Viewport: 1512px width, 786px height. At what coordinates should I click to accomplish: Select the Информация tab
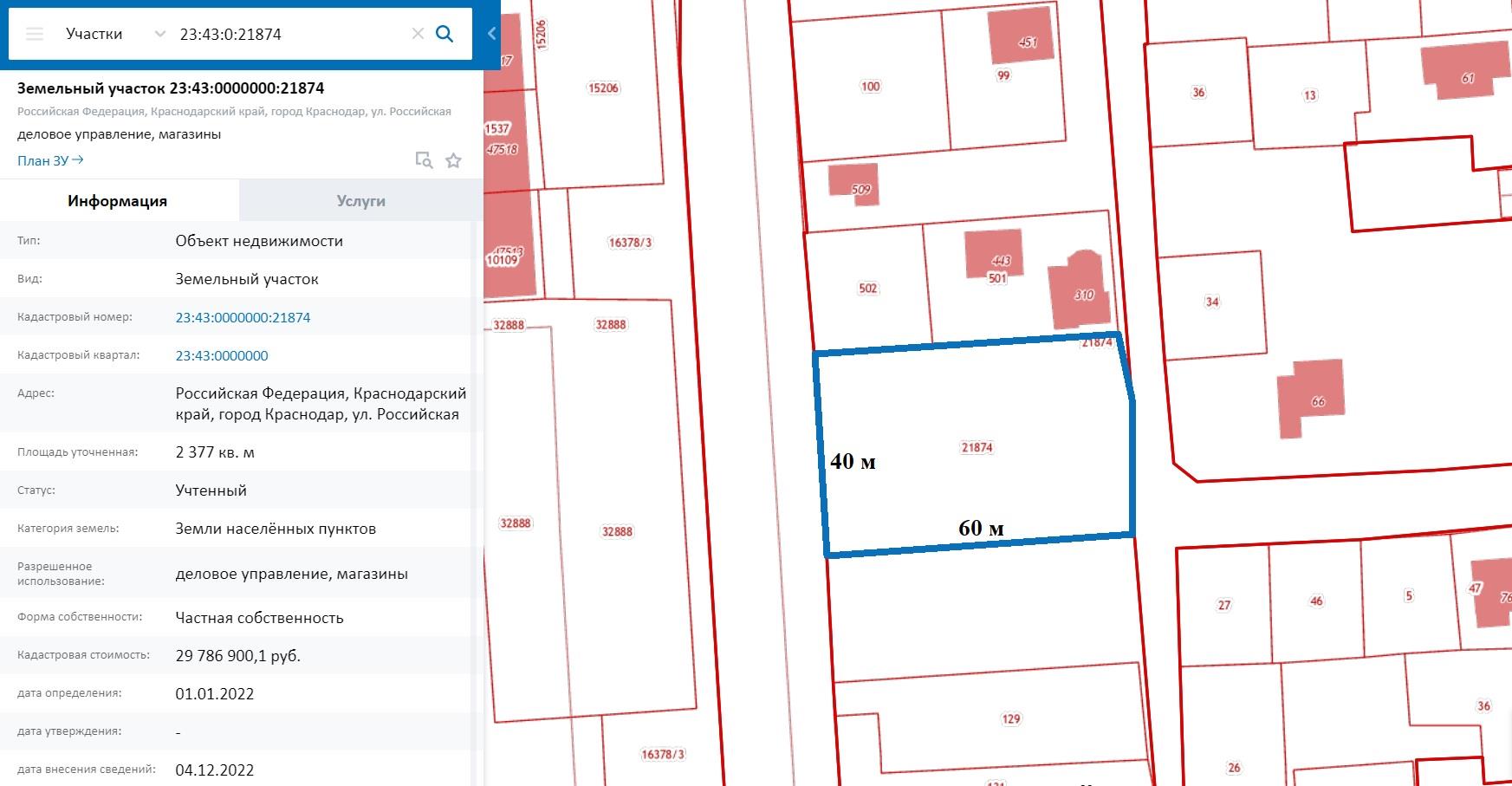118,201
